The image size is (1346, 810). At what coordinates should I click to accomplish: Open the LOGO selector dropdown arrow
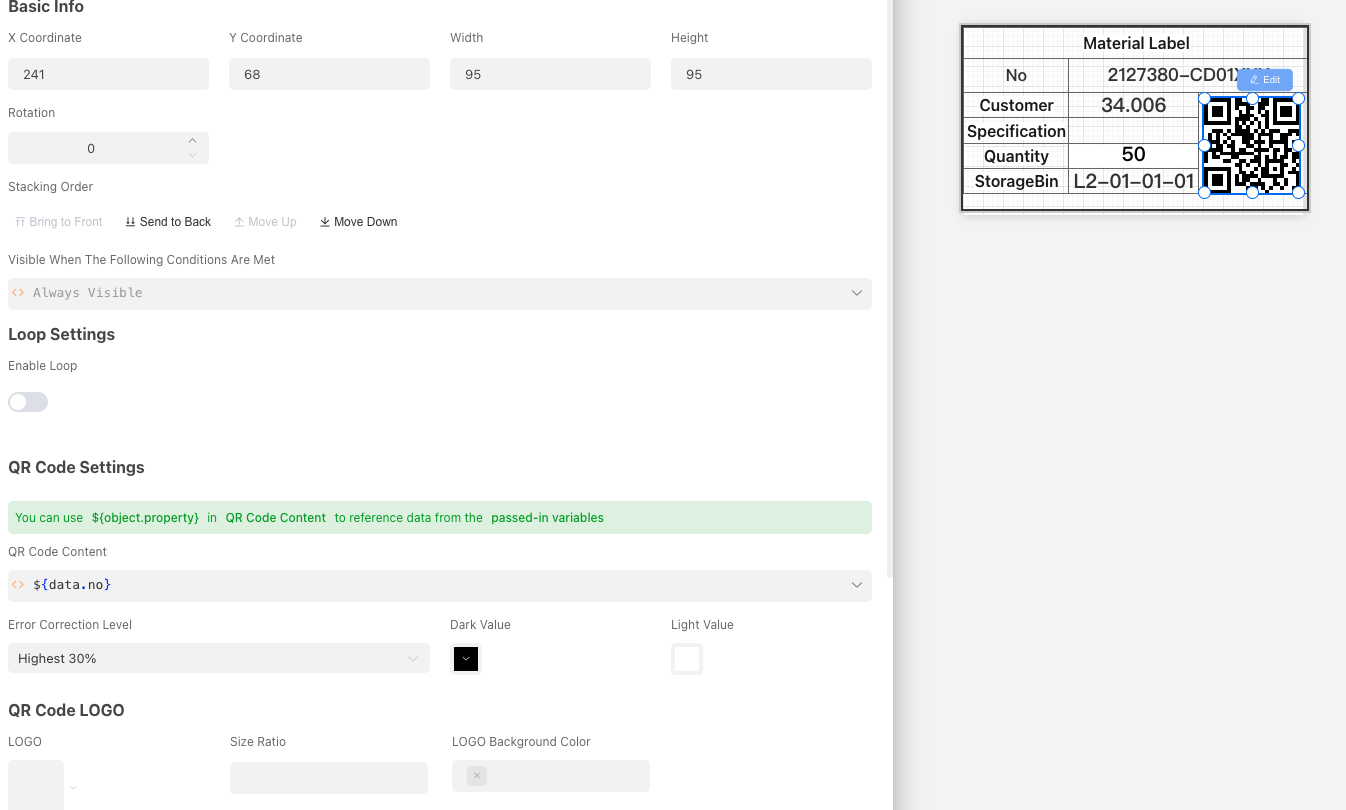(x=73, y=788)
